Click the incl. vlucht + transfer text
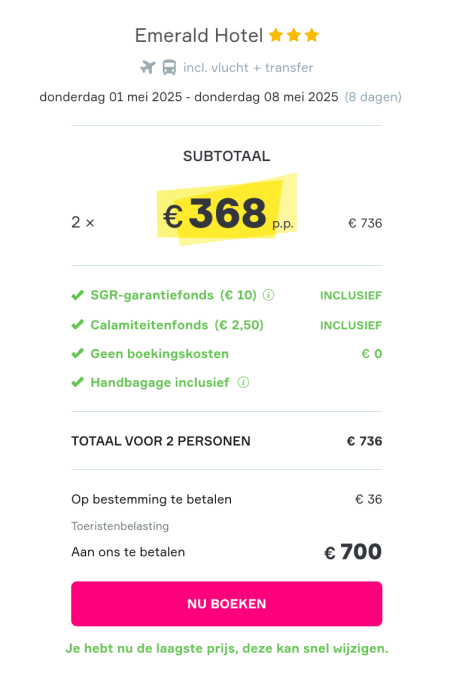 click(x=248, y=68)
